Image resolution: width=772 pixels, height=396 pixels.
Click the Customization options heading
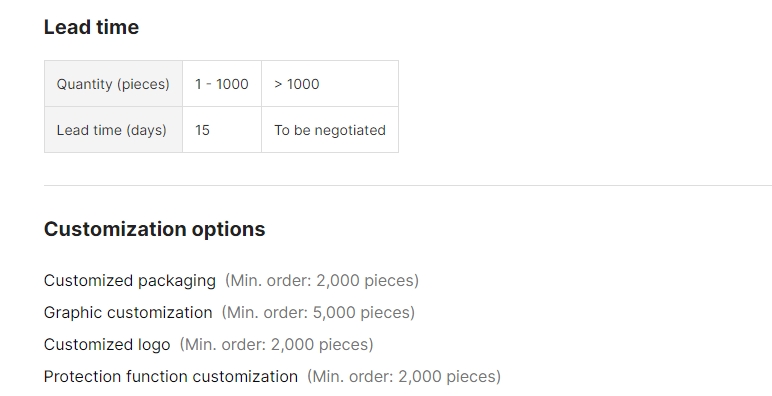(155, 230)
